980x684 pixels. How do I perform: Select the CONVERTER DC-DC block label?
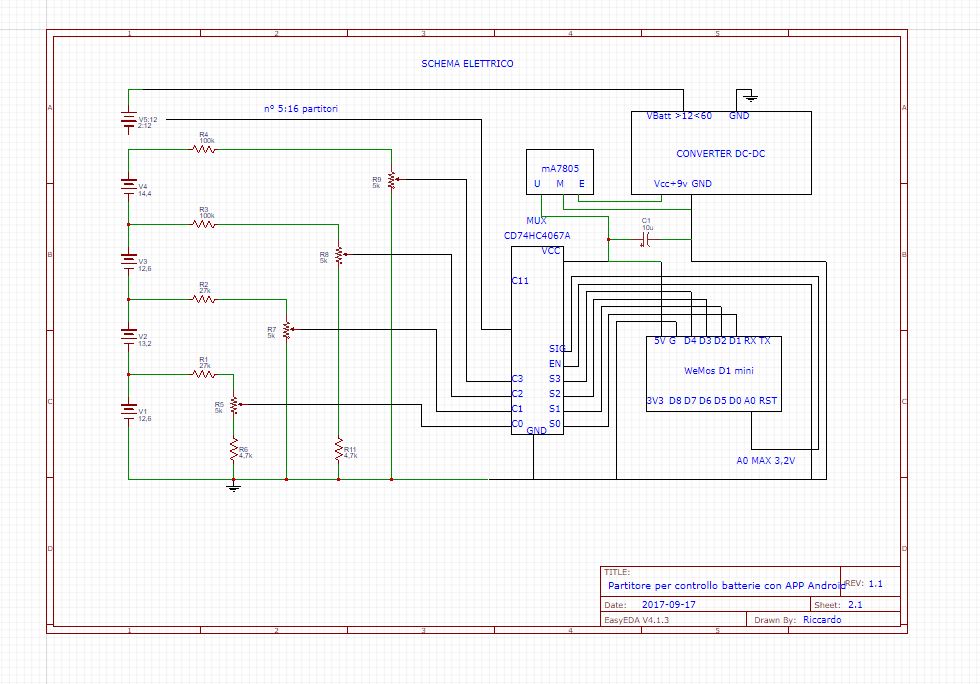[721, 154]
